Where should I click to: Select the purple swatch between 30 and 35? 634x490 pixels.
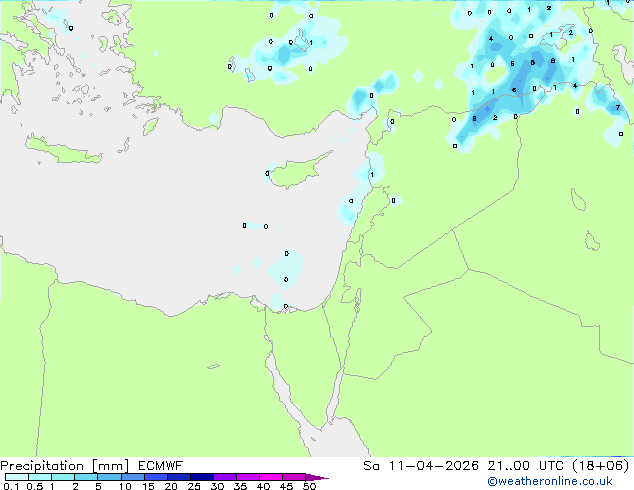point(224,477)
